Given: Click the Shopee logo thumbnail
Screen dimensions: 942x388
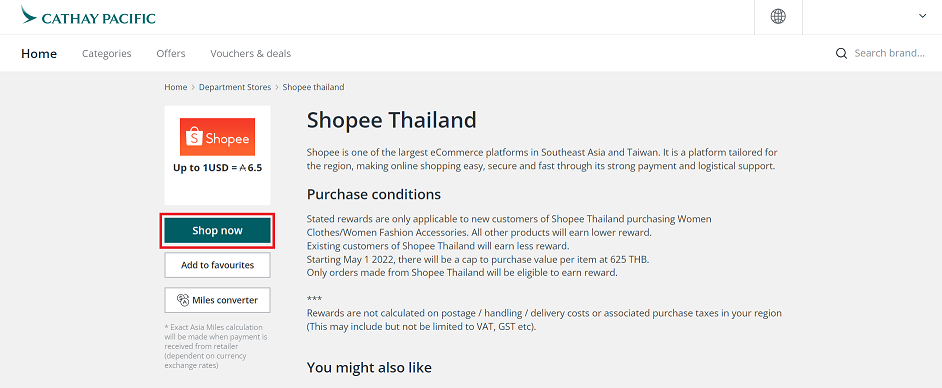Looking at the screenshot, I should 217,137.
